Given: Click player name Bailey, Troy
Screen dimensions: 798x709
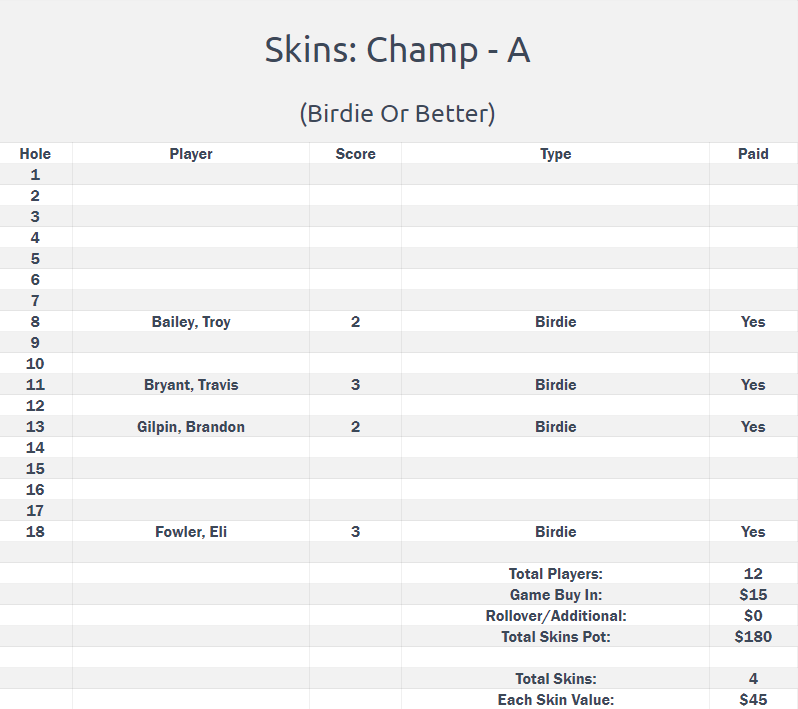Looking at the screenshot, I should point(191,322).
